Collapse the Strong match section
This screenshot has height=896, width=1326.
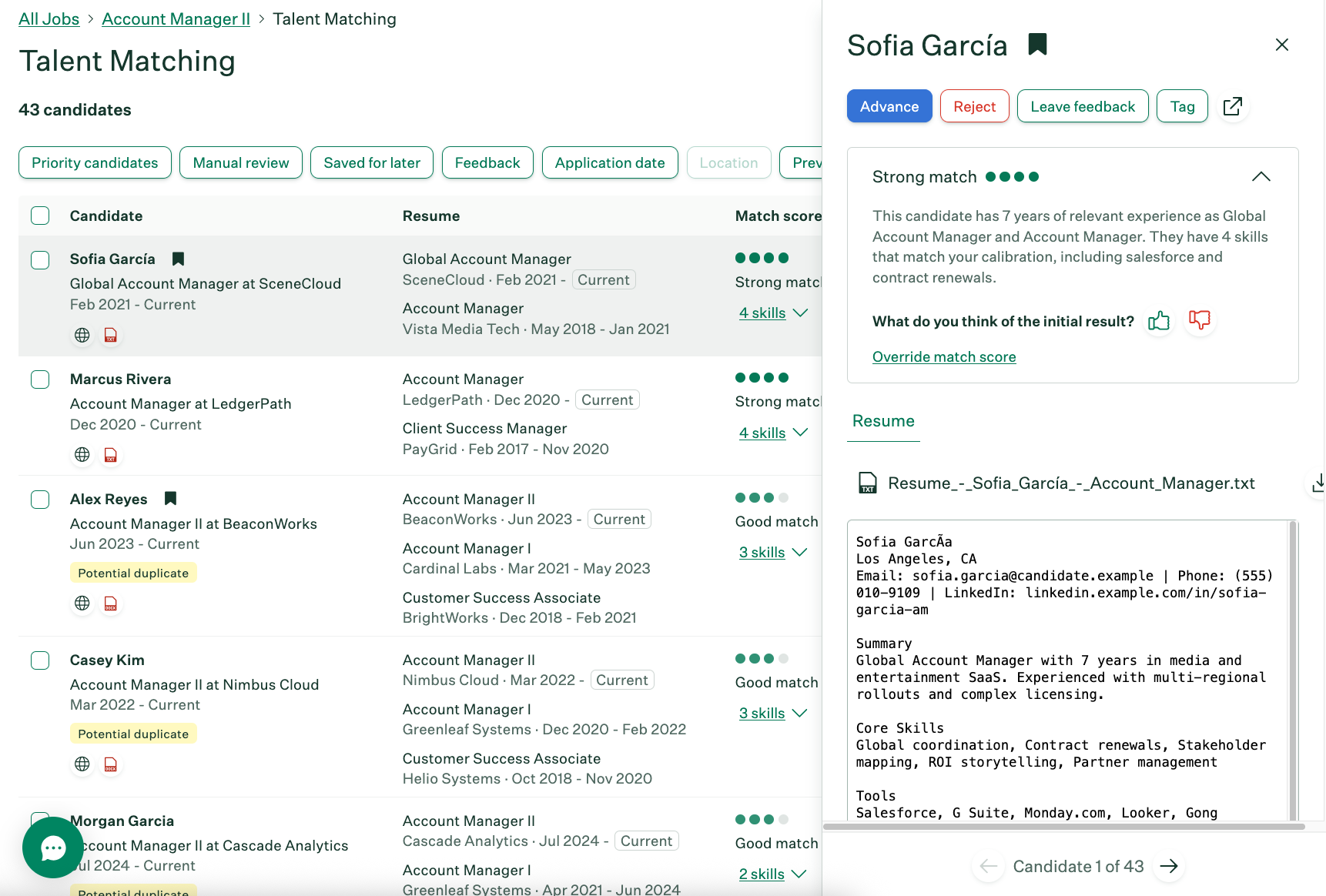(1261, 177)
